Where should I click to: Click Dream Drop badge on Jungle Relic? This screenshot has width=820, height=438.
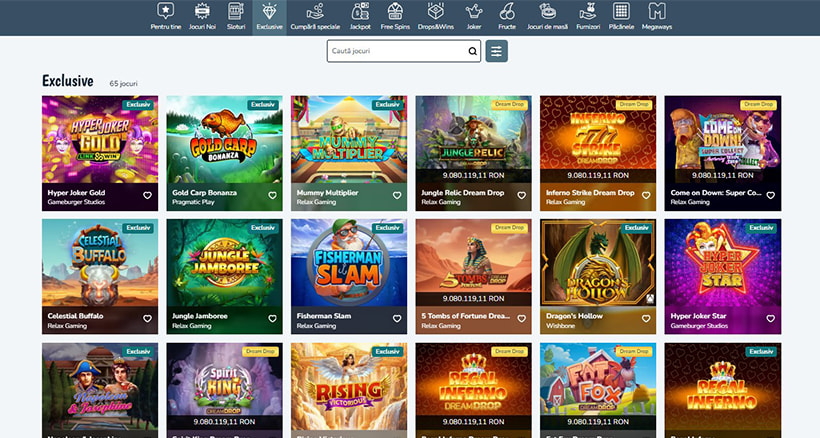coord(509,105)
